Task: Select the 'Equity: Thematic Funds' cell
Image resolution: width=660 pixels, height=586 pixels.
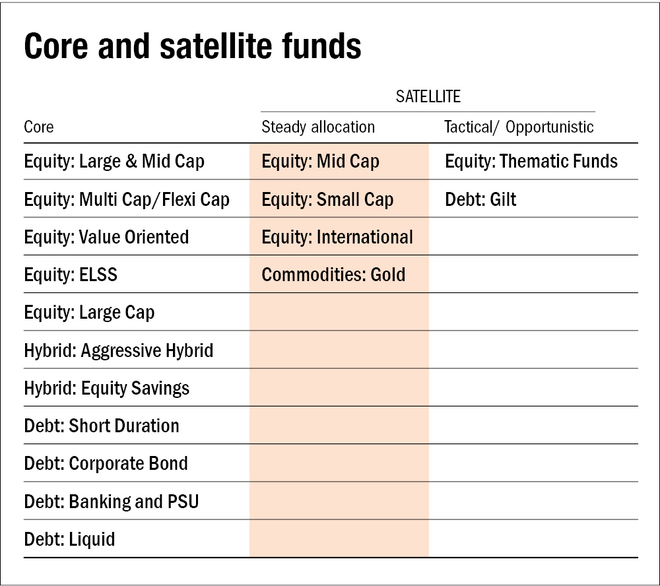Action: click(x=531, y=162)
